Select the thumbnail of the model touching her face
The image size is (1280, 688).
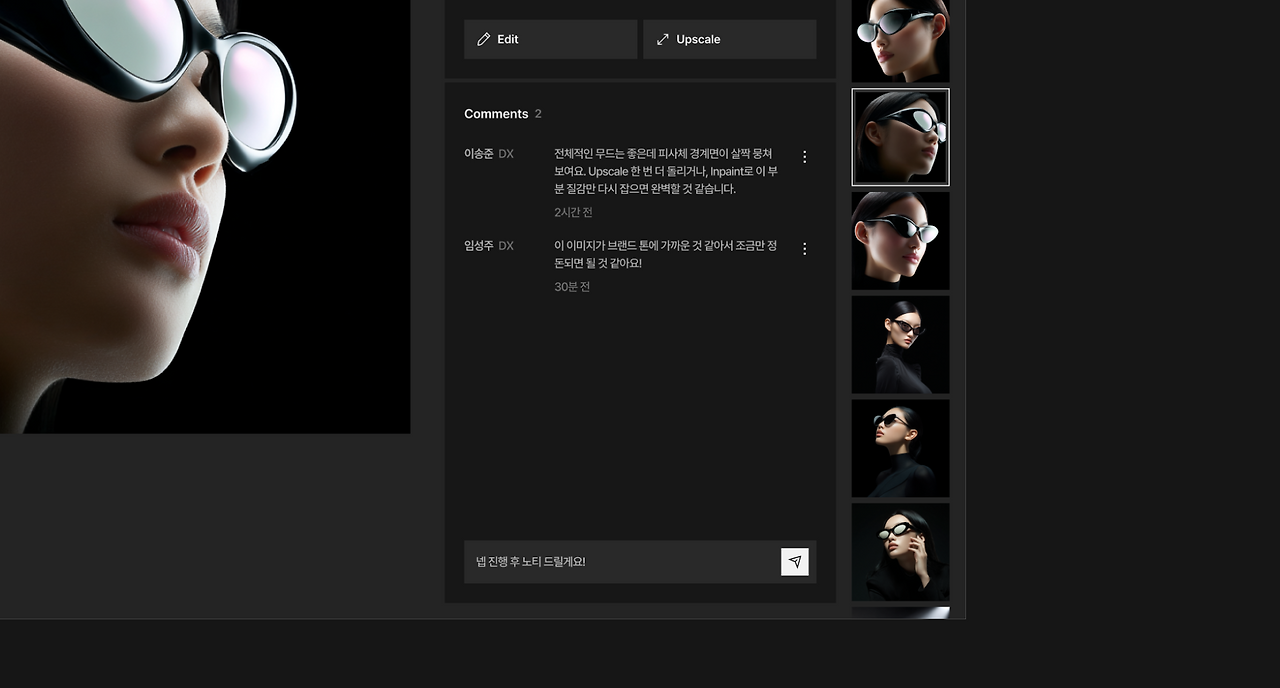tap(900, 551)
